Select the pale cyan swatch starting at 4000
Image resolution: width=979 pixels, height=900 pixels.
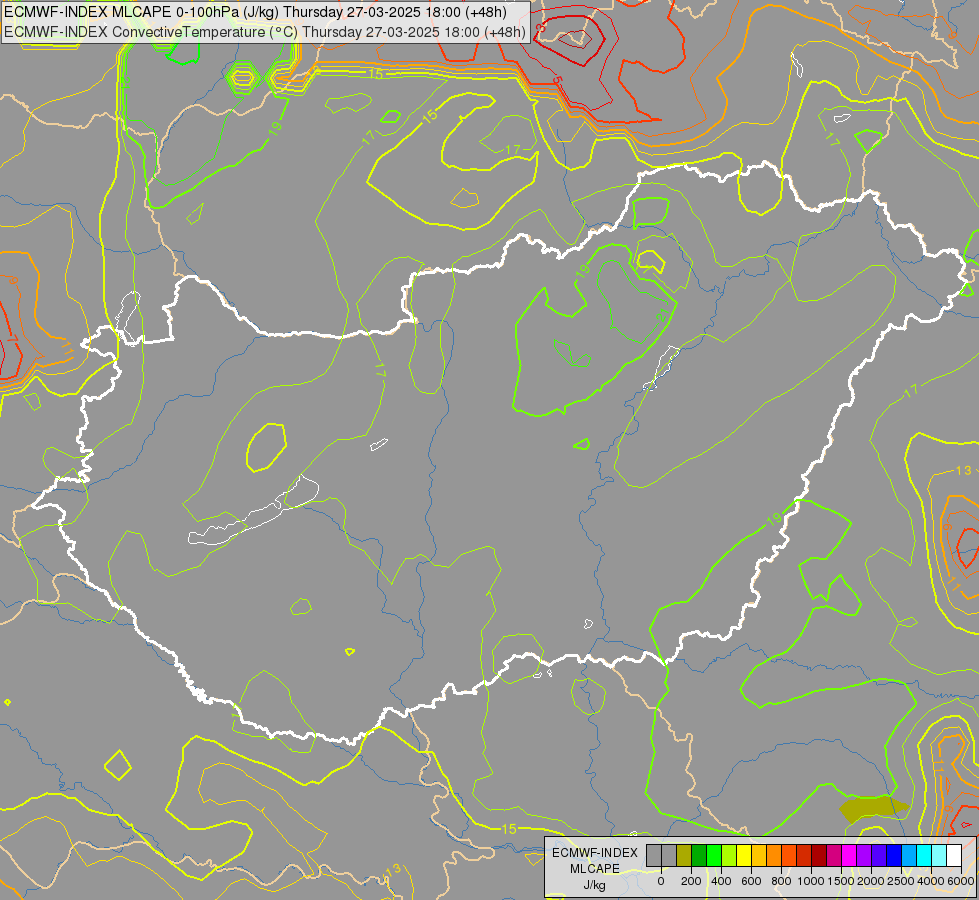pos(939,855)
